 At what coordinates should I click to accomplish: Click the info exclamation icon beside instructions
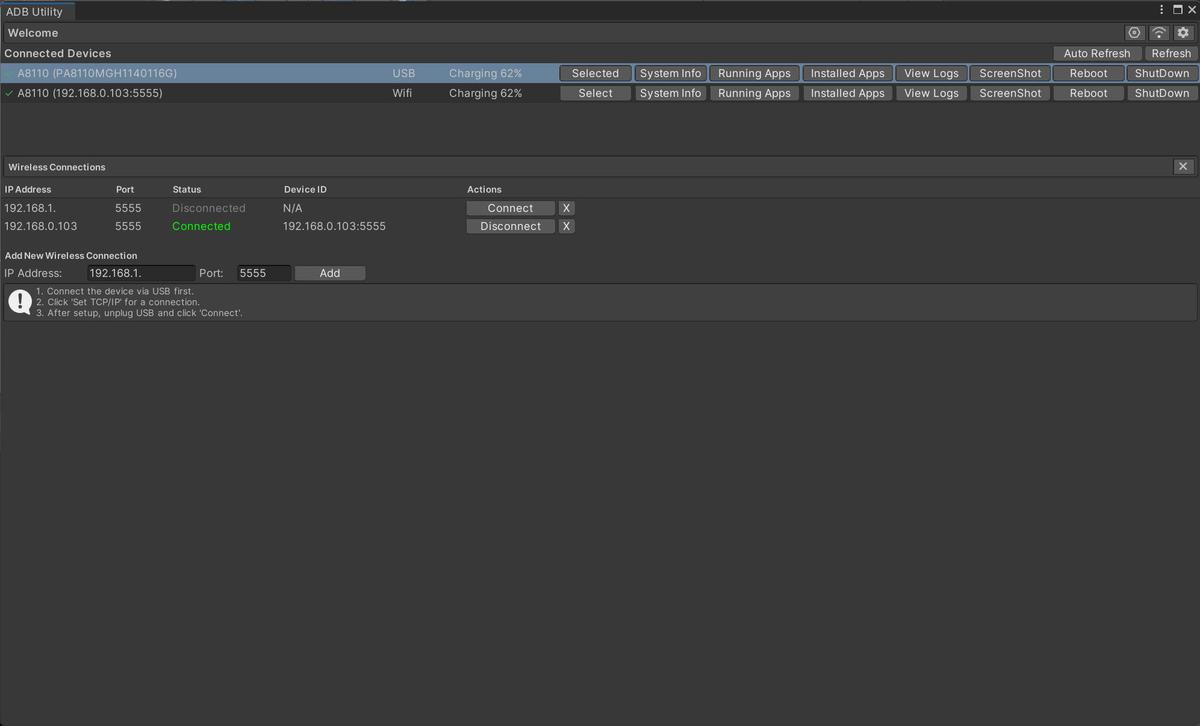tap(19, 301)
